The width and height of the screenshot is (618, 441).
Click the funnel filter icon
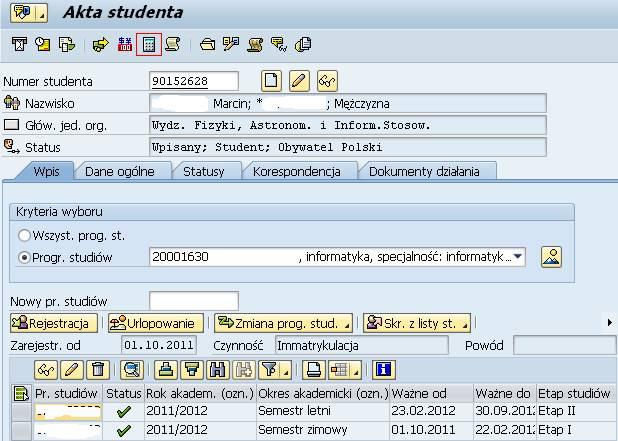[270, 370]
